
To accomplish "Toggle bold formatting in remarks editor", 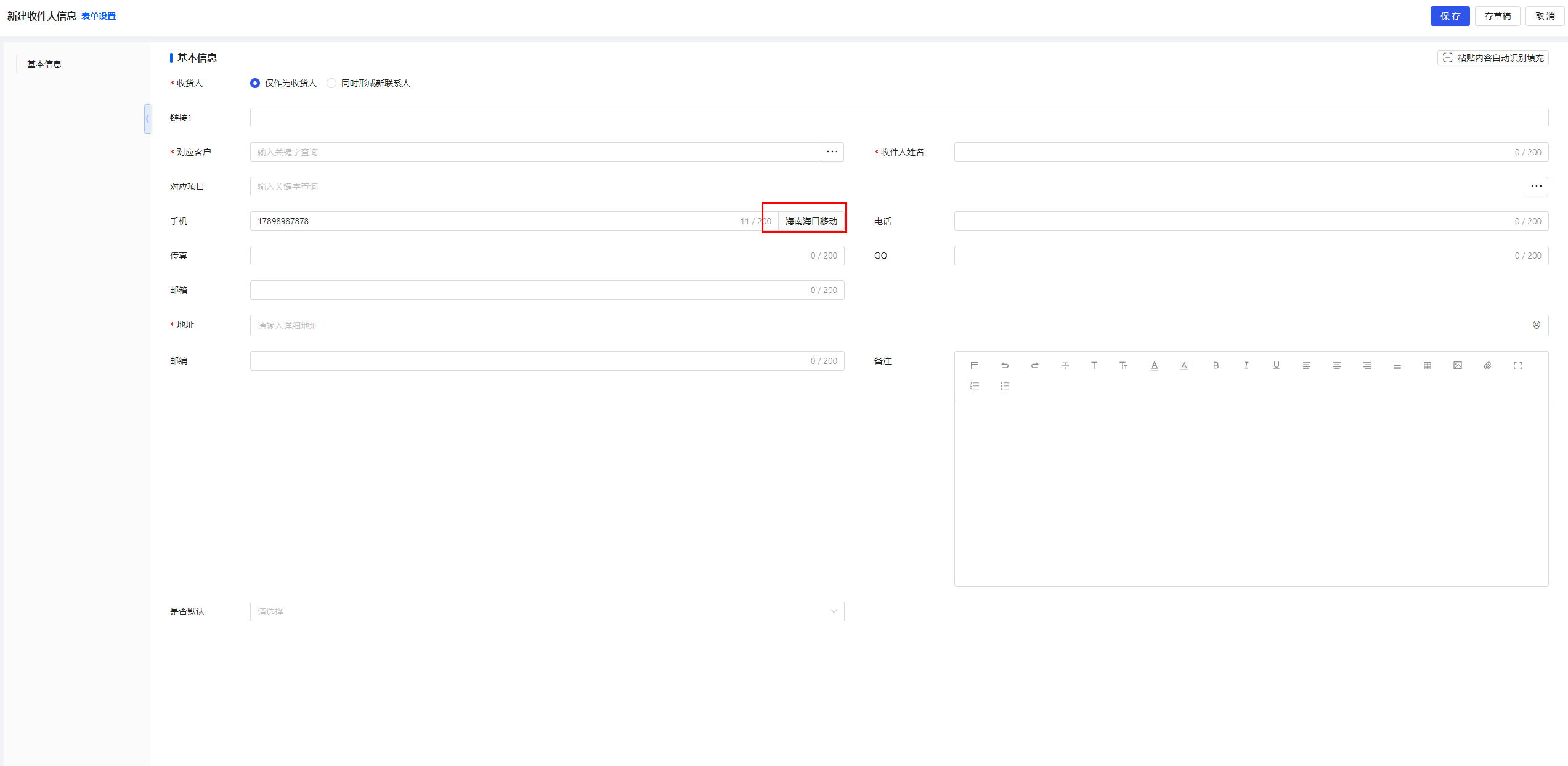I will (1216, 366).
